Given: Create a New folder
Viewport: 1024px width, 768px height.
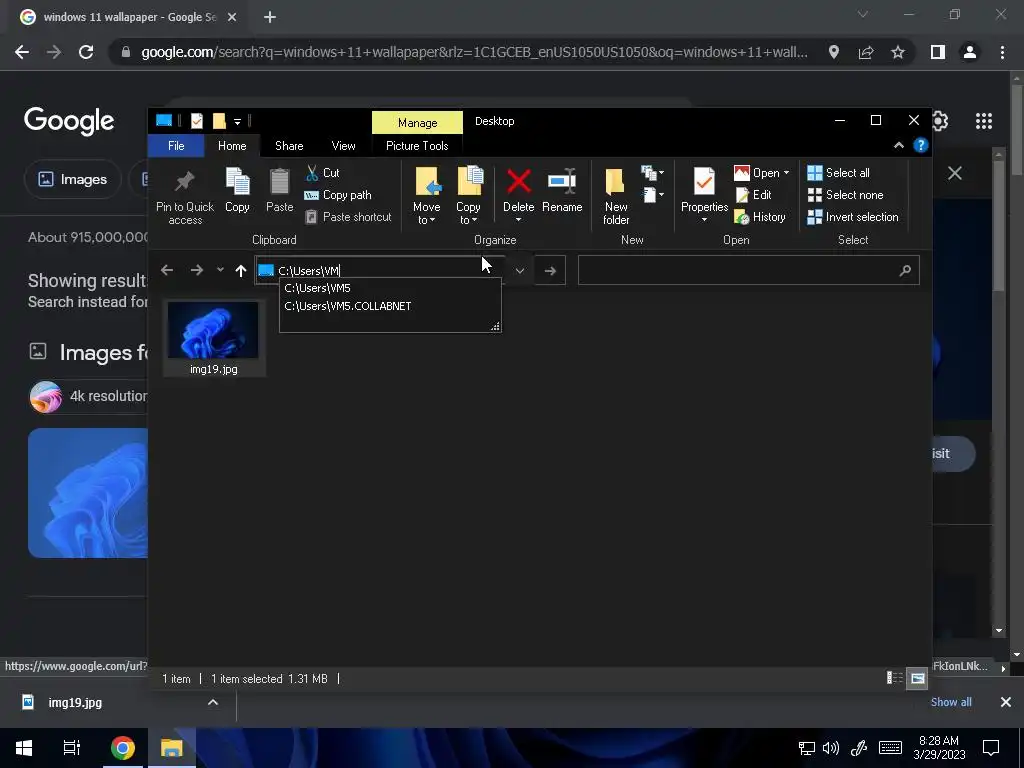Looking at the screenshot, I should click(x=616, y=195).
